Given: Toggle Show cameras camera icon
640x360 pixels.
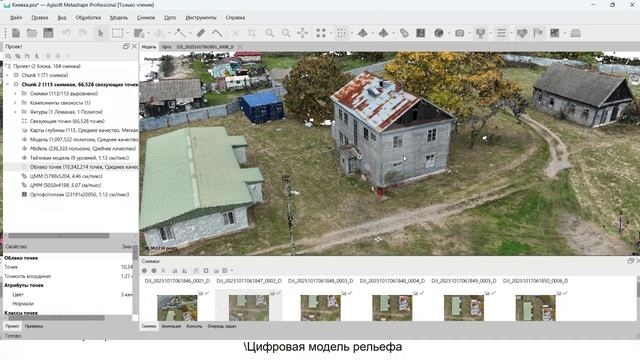Looking at the screenshot, I should [x=460, y=33].
